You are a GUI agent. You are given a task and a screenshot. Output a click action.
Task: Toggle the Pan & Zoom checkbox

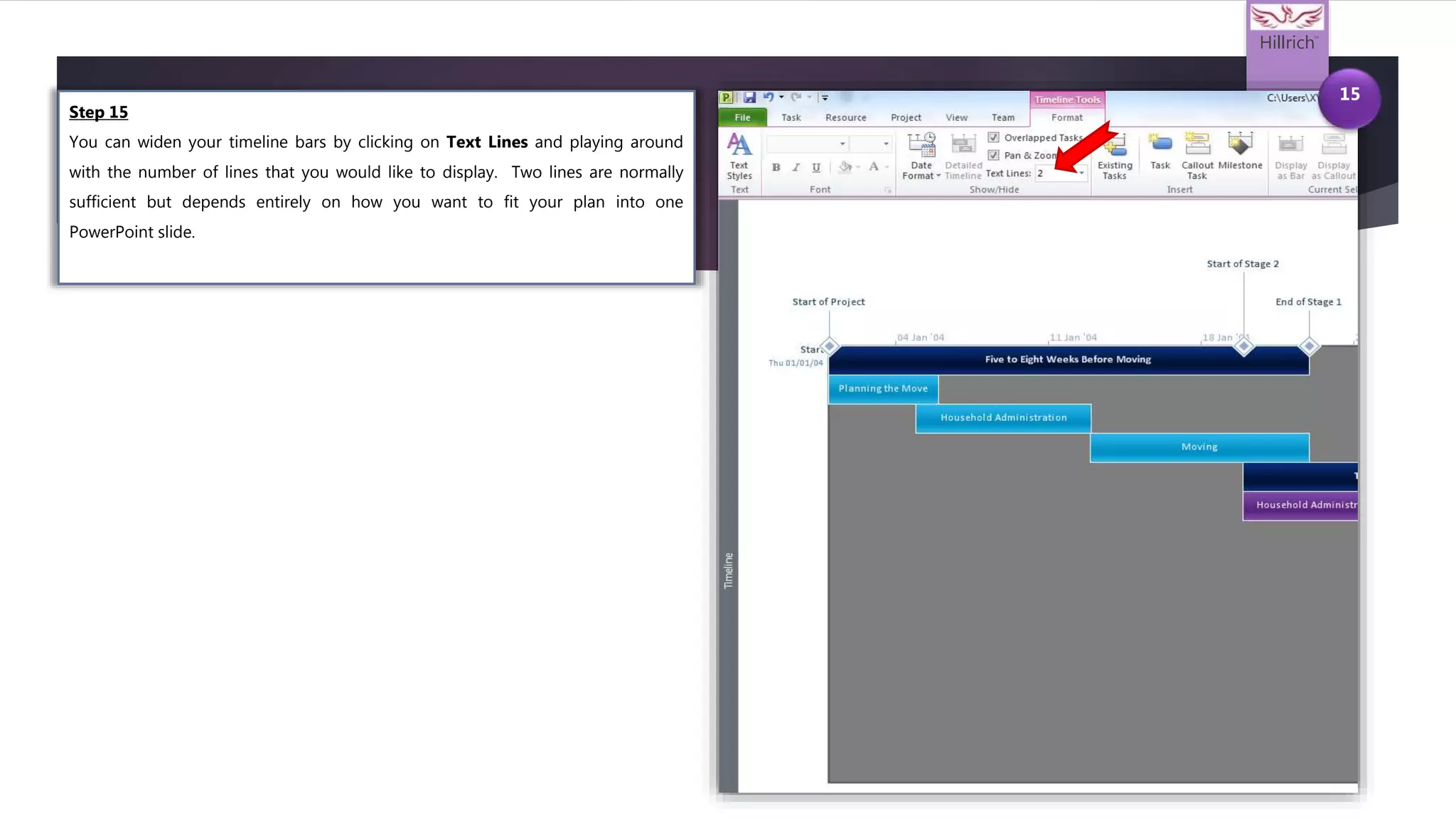click(x=993, y=155)
